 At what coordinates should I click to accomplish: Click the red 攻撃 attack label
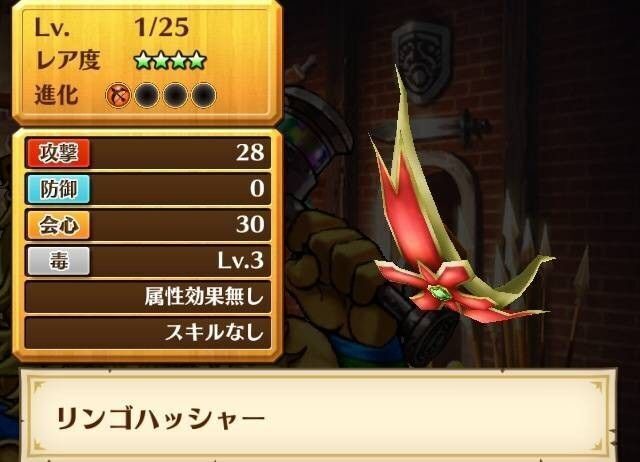coord(58,153)
